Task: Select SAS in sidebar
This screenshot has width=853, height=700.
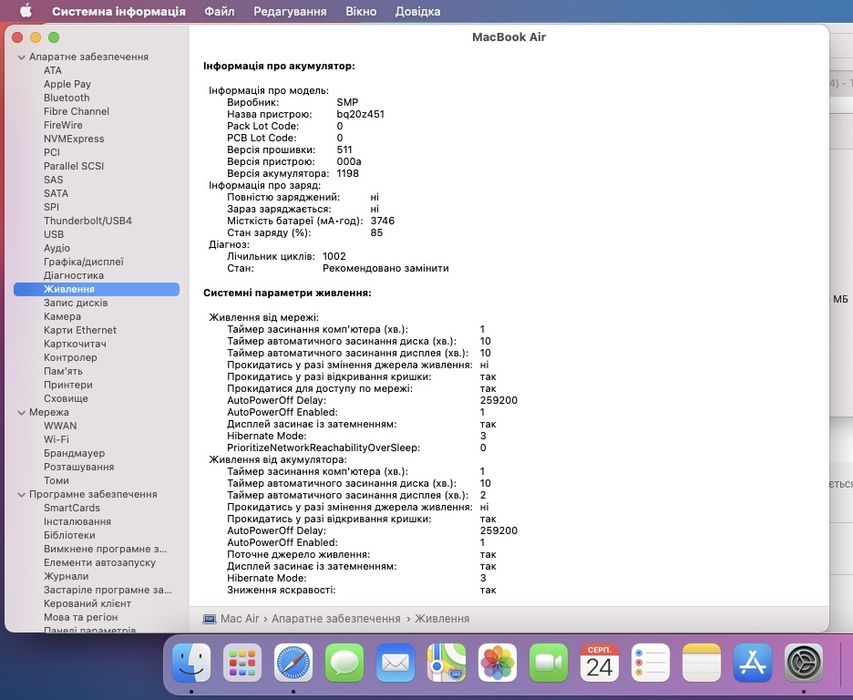Action: [53, 179]
